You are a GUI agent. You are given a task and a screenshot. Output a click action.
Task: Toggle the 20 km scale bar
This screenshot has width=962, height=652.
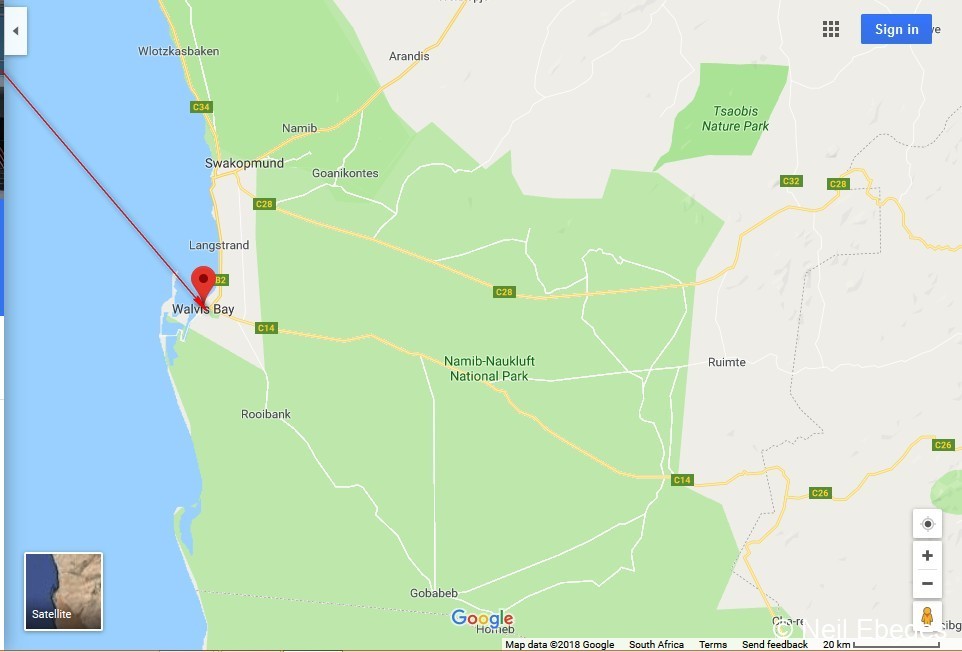pos(881,645)
